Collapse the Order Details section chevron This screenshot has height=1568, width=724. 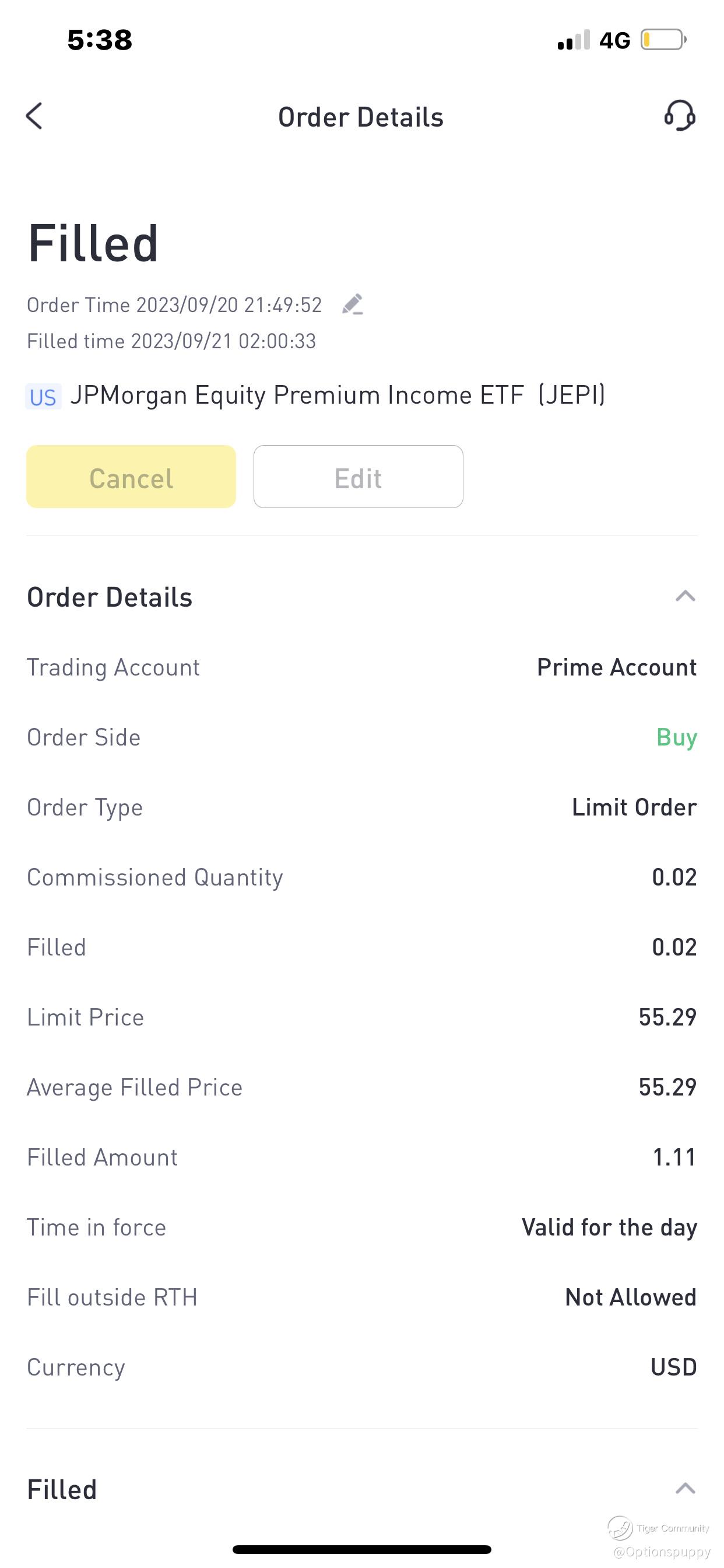pos(685,596)
